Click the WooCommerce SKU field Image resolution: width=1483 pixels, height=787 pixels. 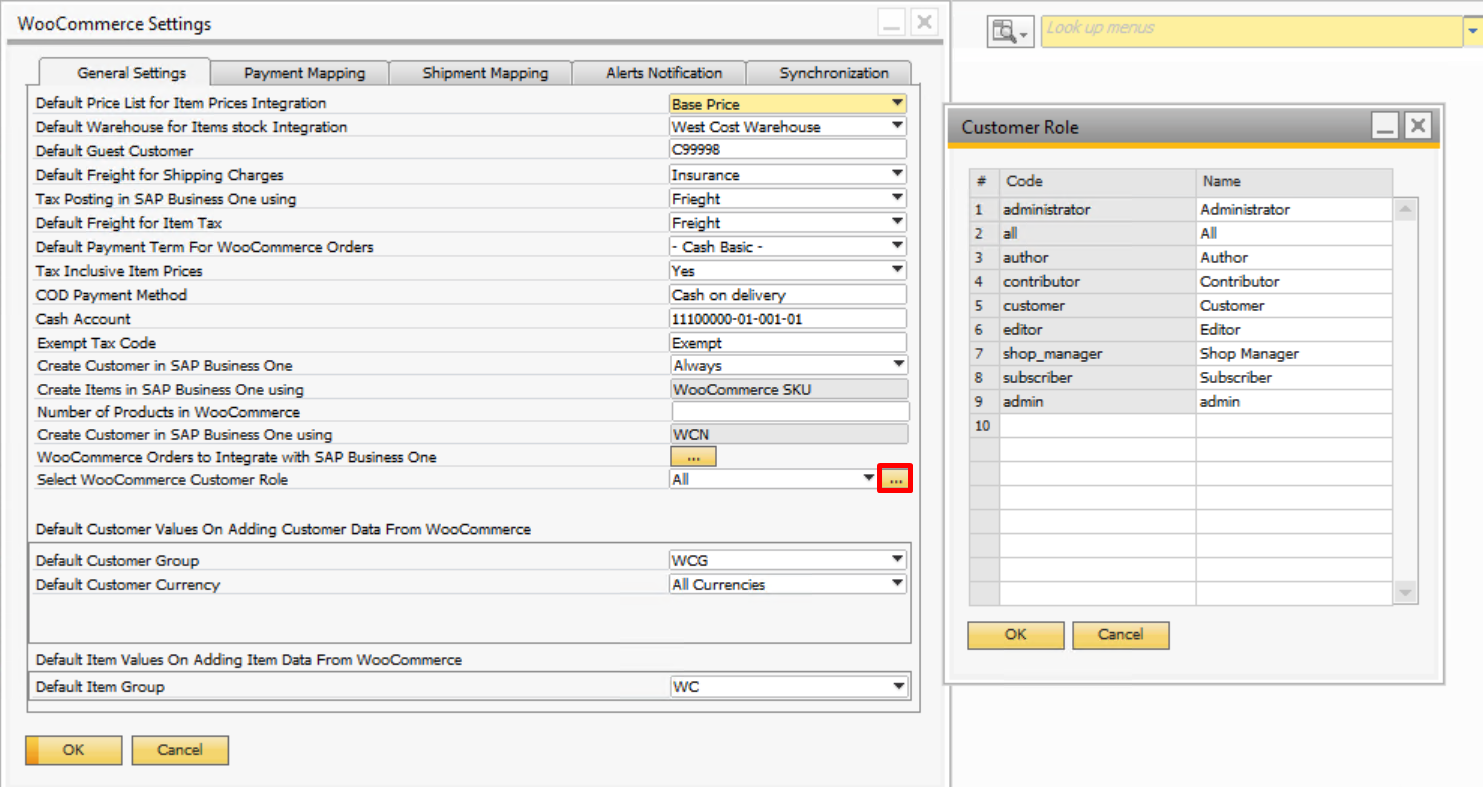(x=789, y=390)
